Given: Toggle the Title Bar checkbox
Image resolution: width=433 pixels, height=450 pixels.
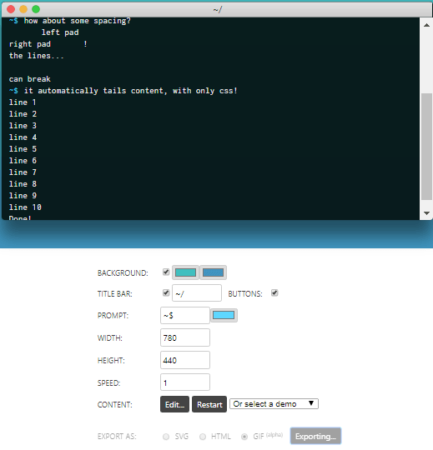Looking at the screenshot, I should (166, 293).
